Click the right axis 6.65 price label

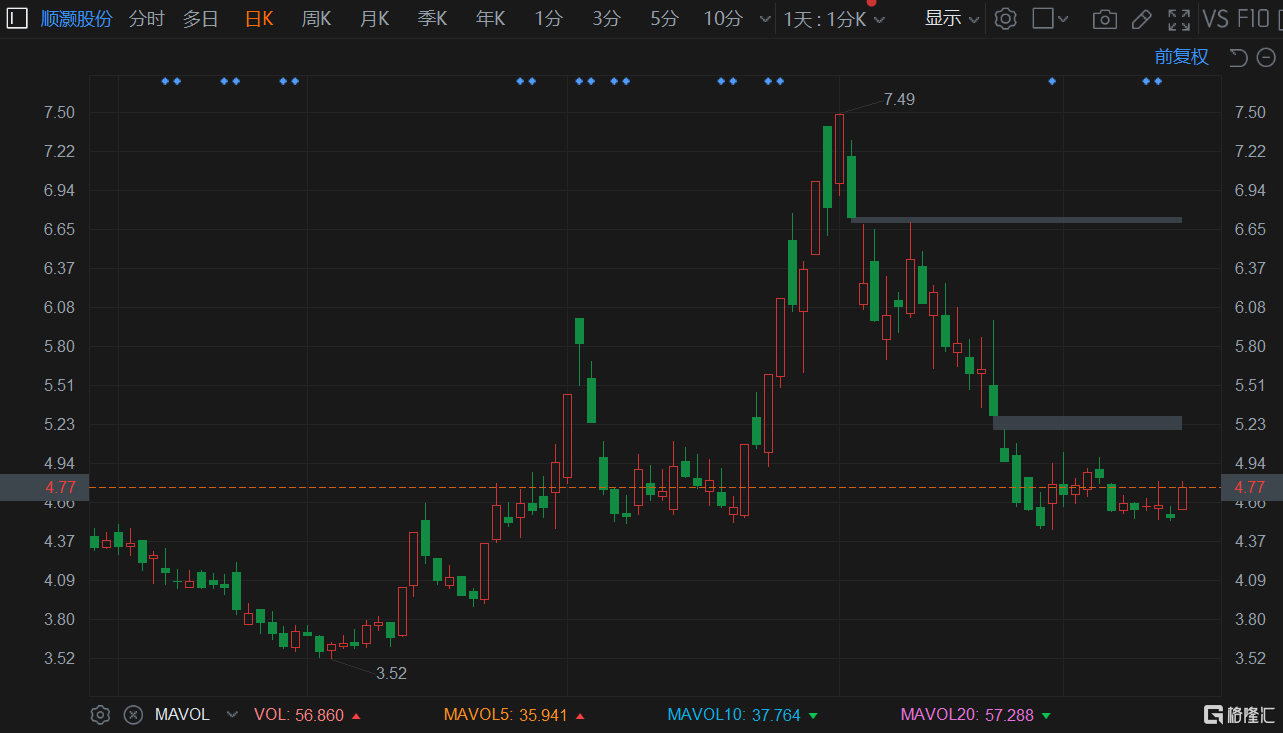(x=1251, y=229)
